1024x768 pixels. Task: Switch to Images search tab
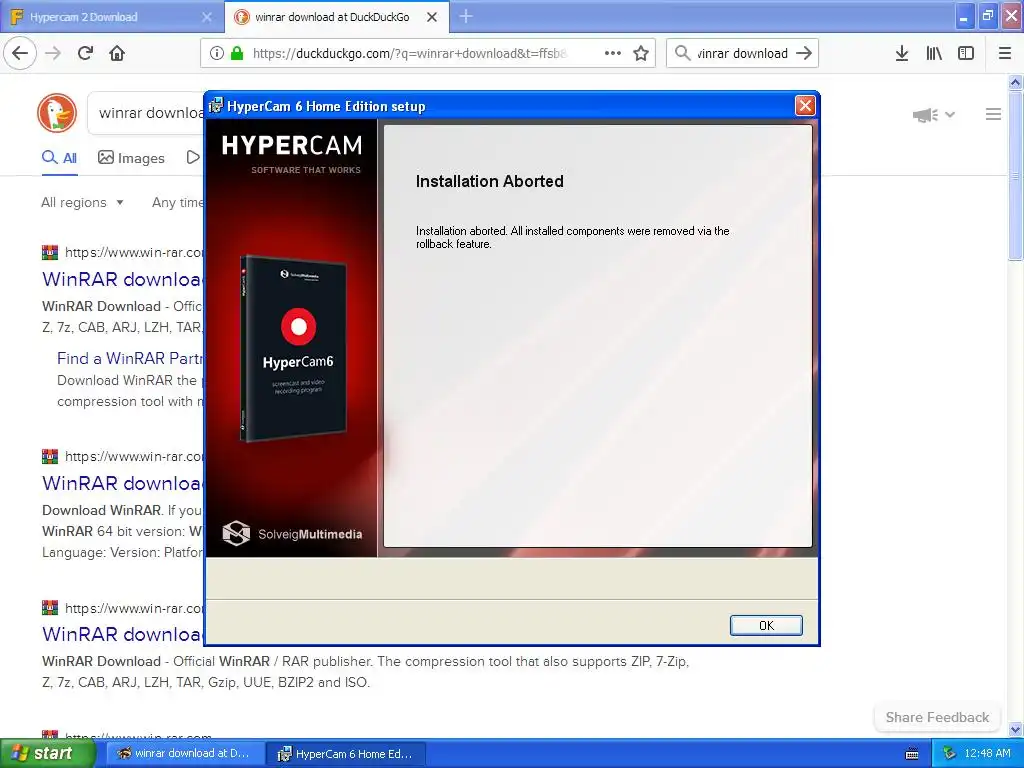tap(131, 158)
